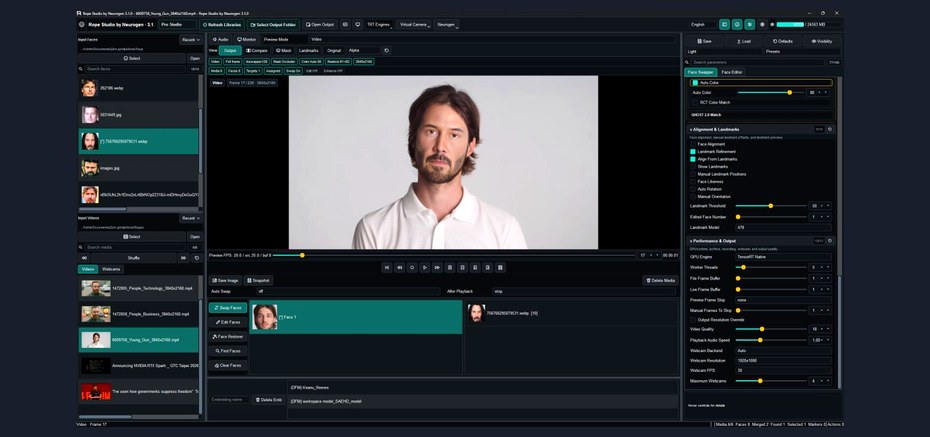Open the English language dropdown
The width and height of the screenshot is (930, 437).
(703, 25)
